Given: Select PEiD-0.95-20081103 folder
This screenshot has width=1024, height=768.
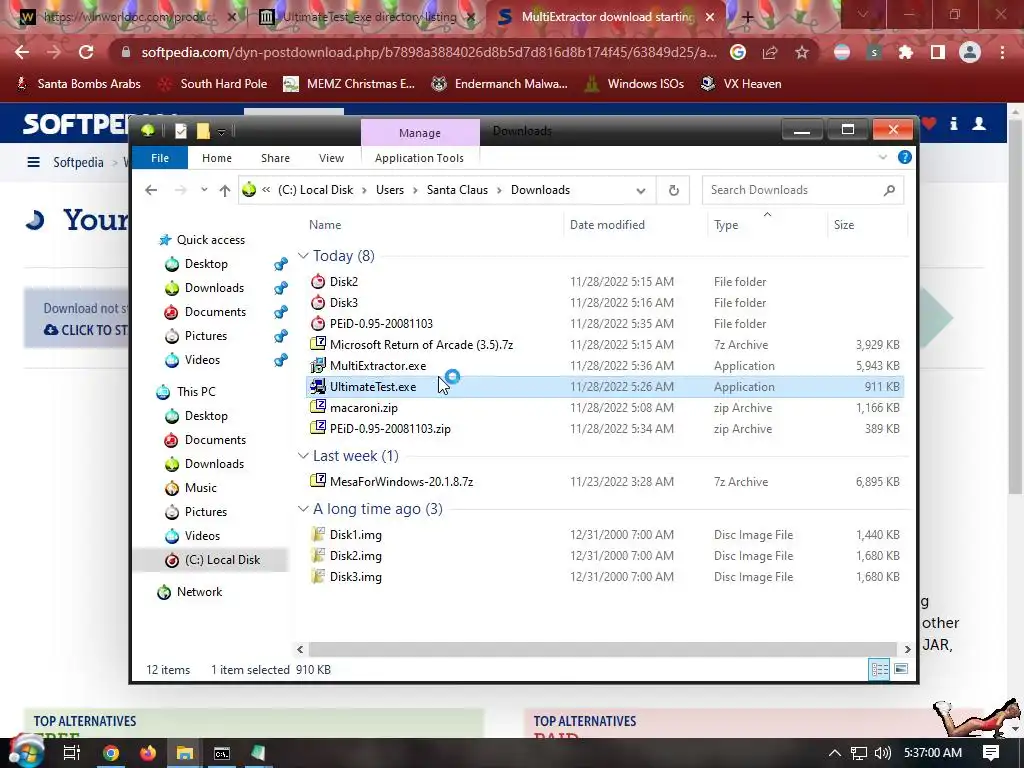Looking at the screenshot, I should (x=381, y=324).
